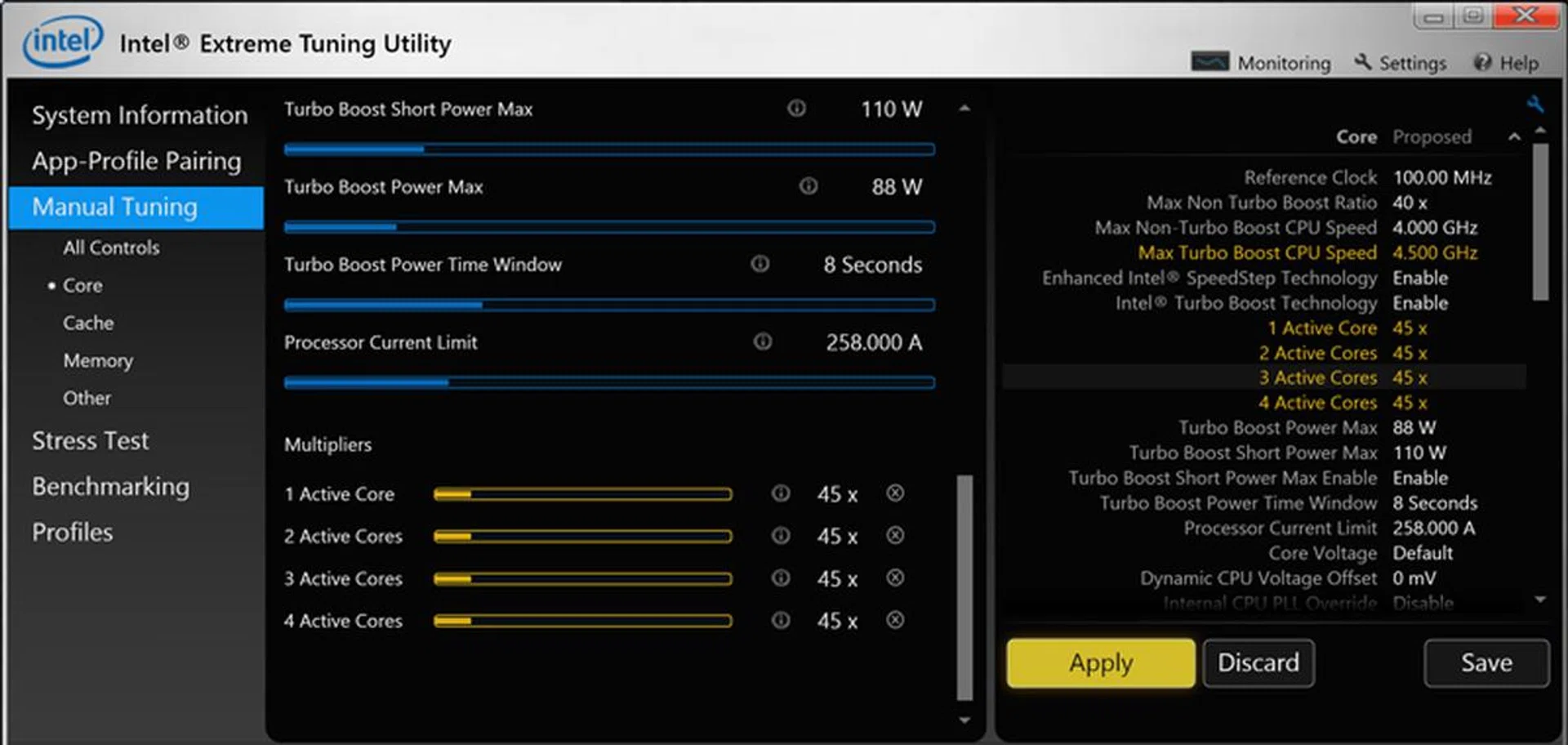The height and width of the screenshot is (745, 1568).
Task: Discard the proposed changes
Action: 1258,662
